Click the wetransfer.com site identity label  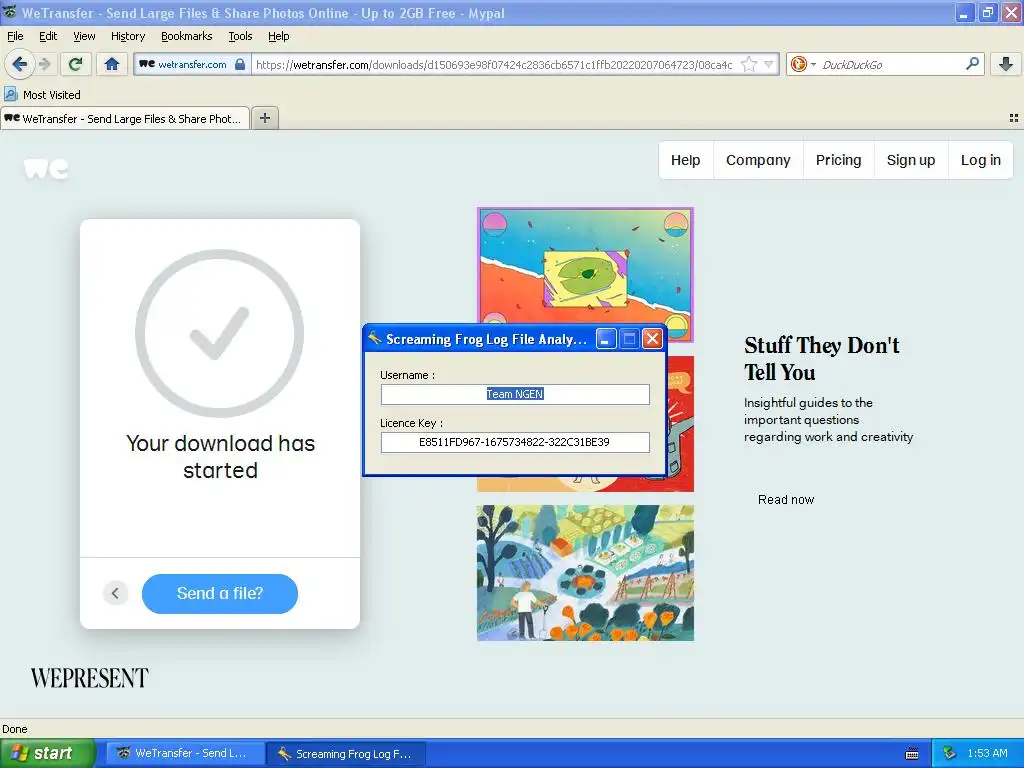click(192, 64)
